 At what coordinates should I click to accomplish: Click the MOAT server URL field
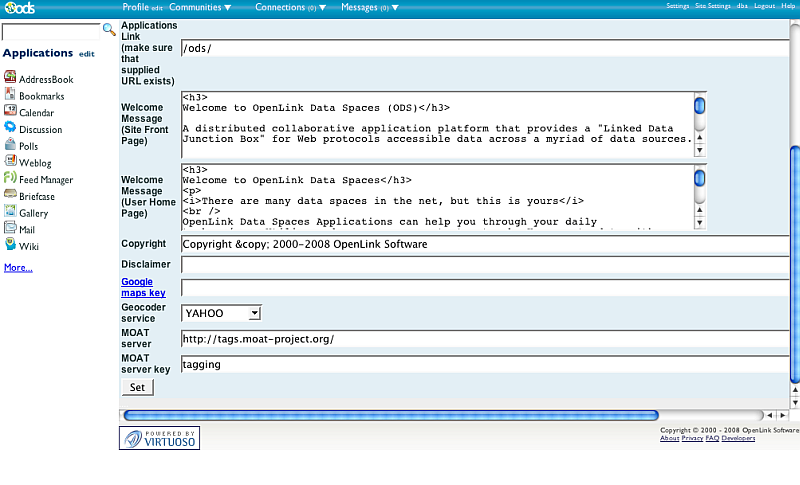pyautogui.click(x=485, y=339)
